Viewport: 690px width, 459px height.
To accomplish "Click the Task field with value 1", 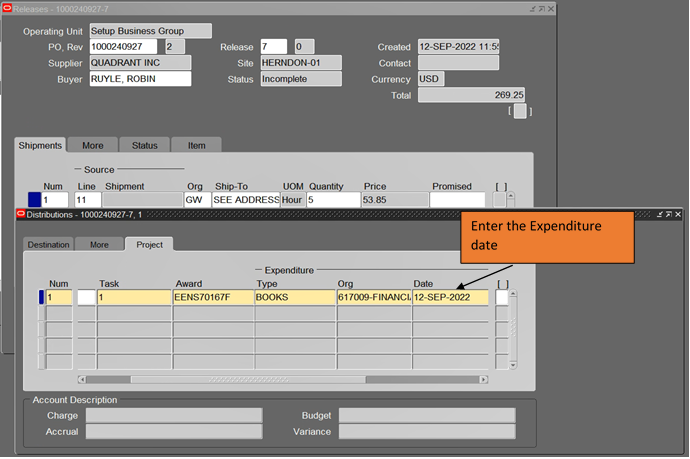I will click(134, 297).
